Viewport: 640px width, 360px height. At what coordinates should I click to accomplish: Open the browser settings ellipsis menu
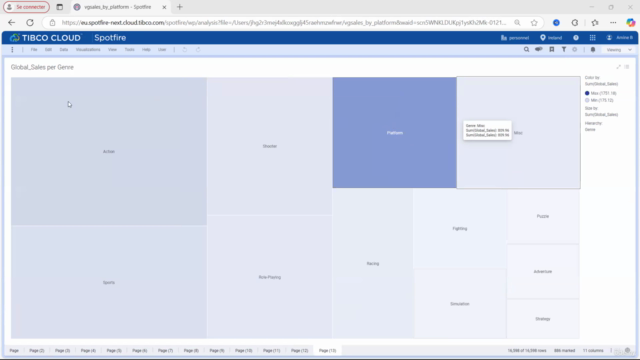coord(613,22)
